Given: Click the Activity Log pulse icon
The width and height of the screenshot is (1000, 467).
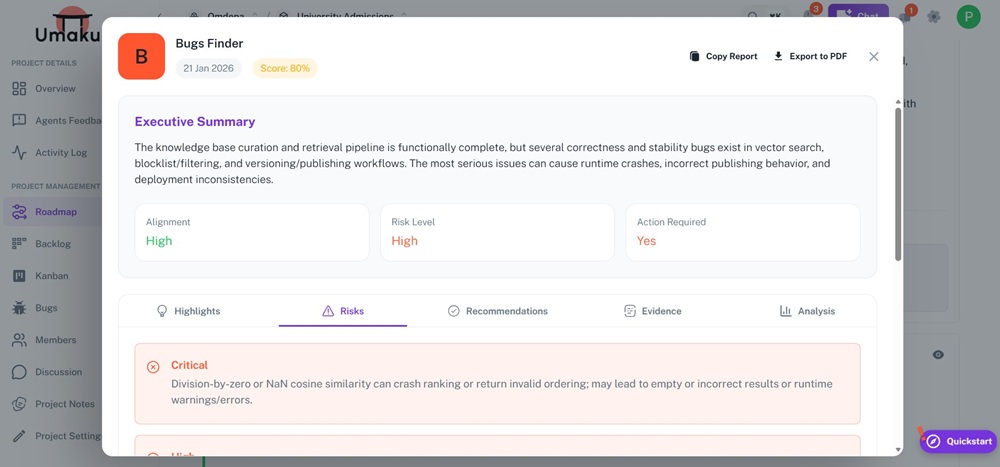Looking at the screenshot, I should (19, 153).
